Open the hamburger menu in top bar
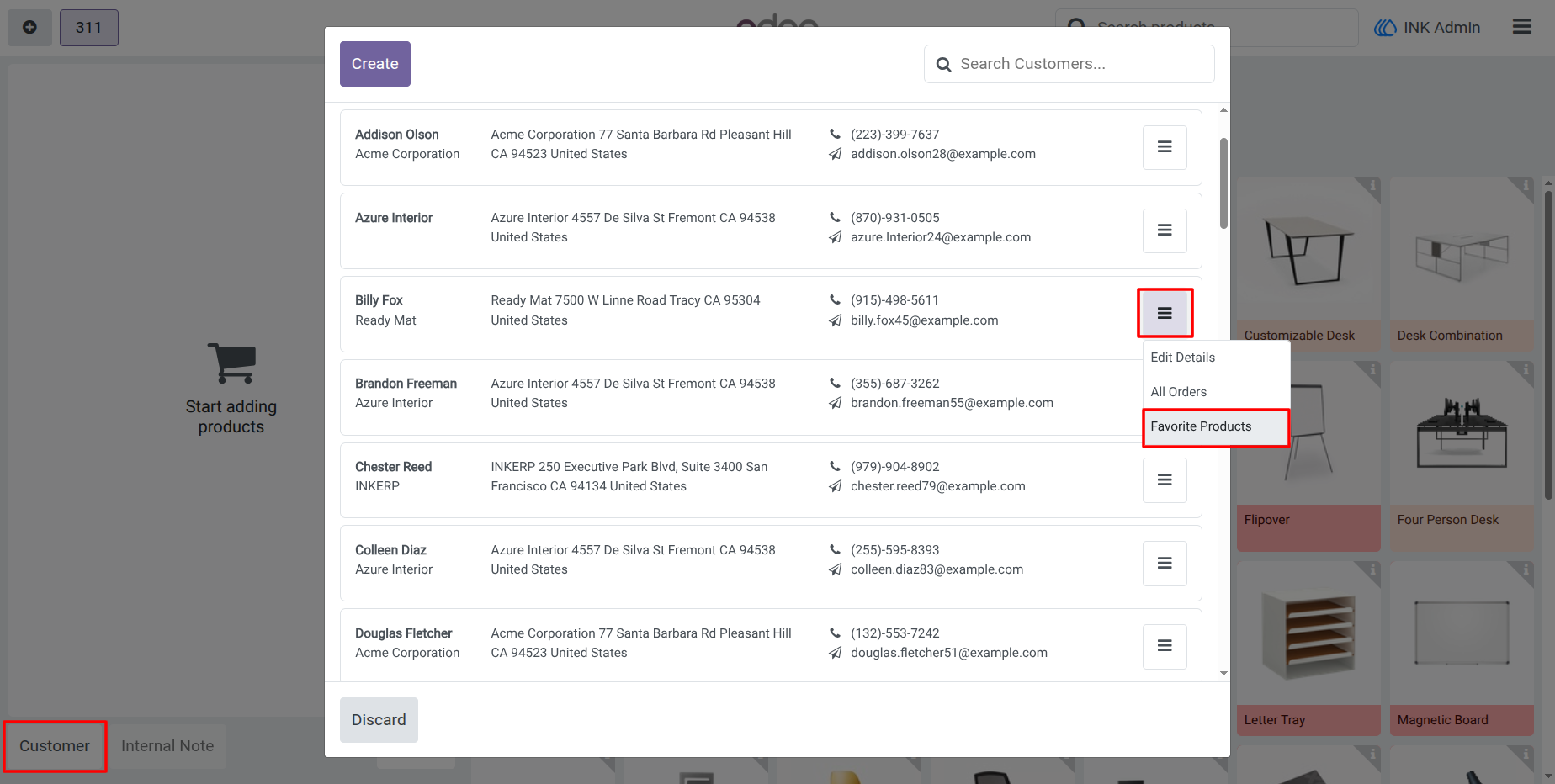1555x784 pixels. [x=1521, y=27]
